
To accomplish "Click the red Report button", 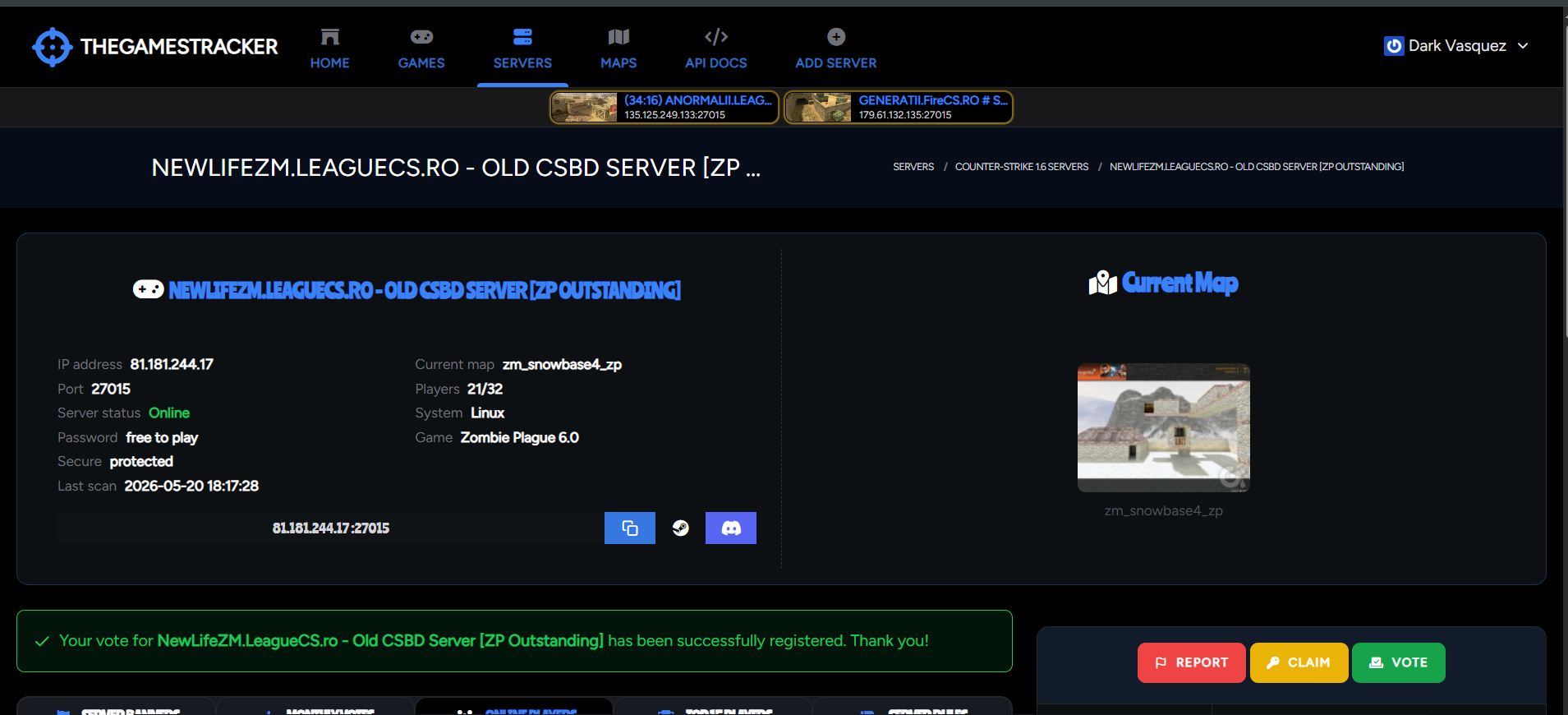I will (x=1191, y=662).
